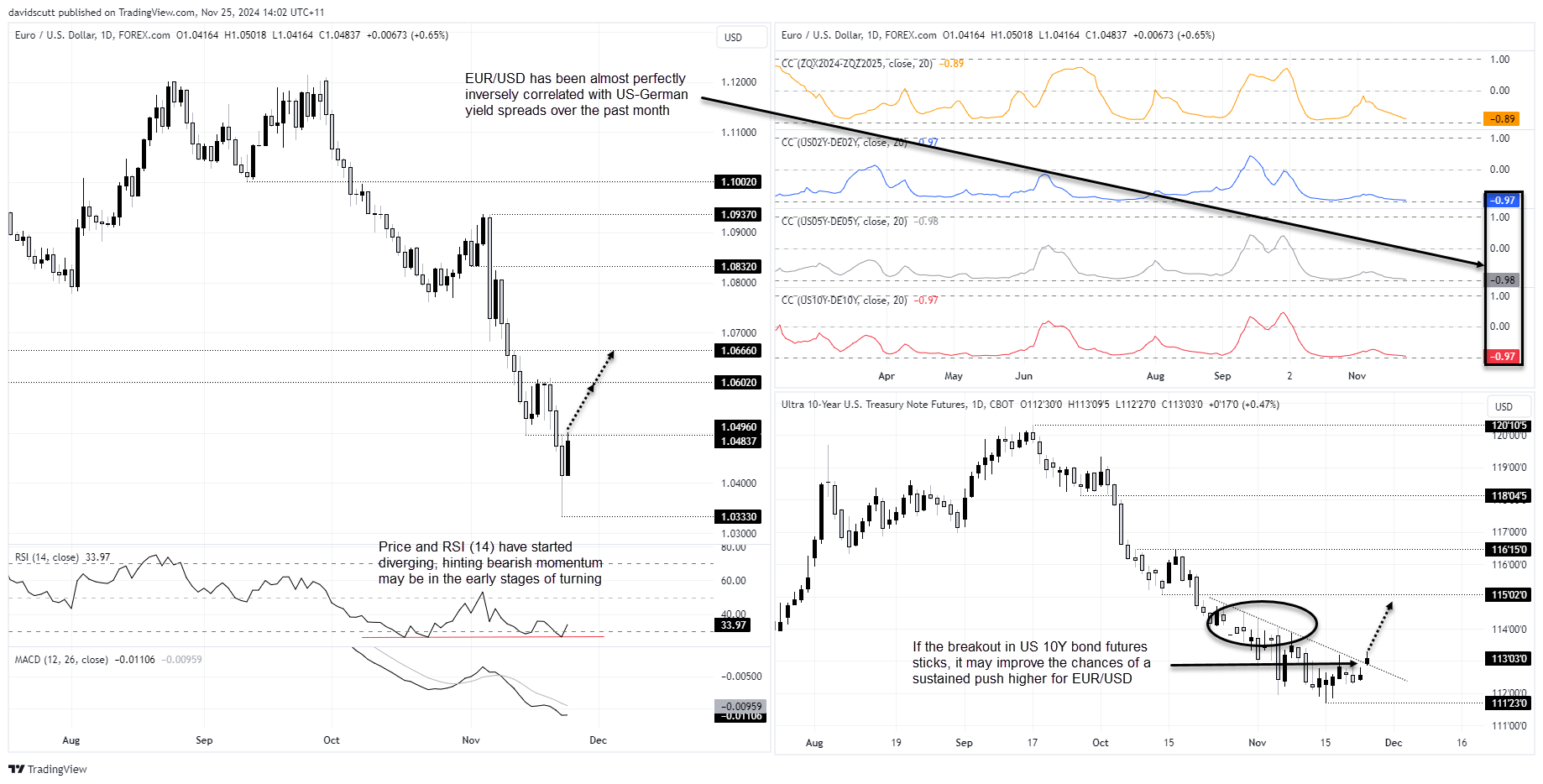Click the 1.03330 price level tag
Viewport: 1543px width, 784px height.
(x=738, y=517)
